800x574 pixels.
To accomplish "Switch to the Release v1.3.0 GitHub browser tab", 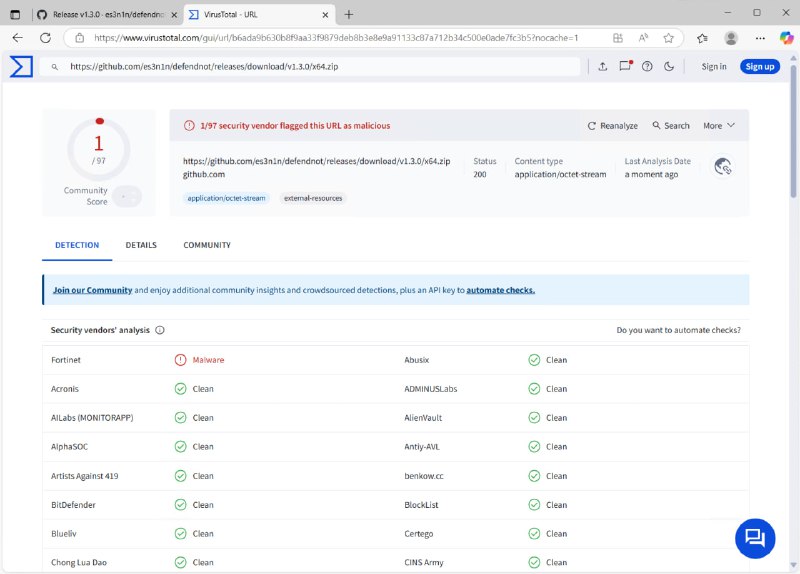I will coord(107,14).
